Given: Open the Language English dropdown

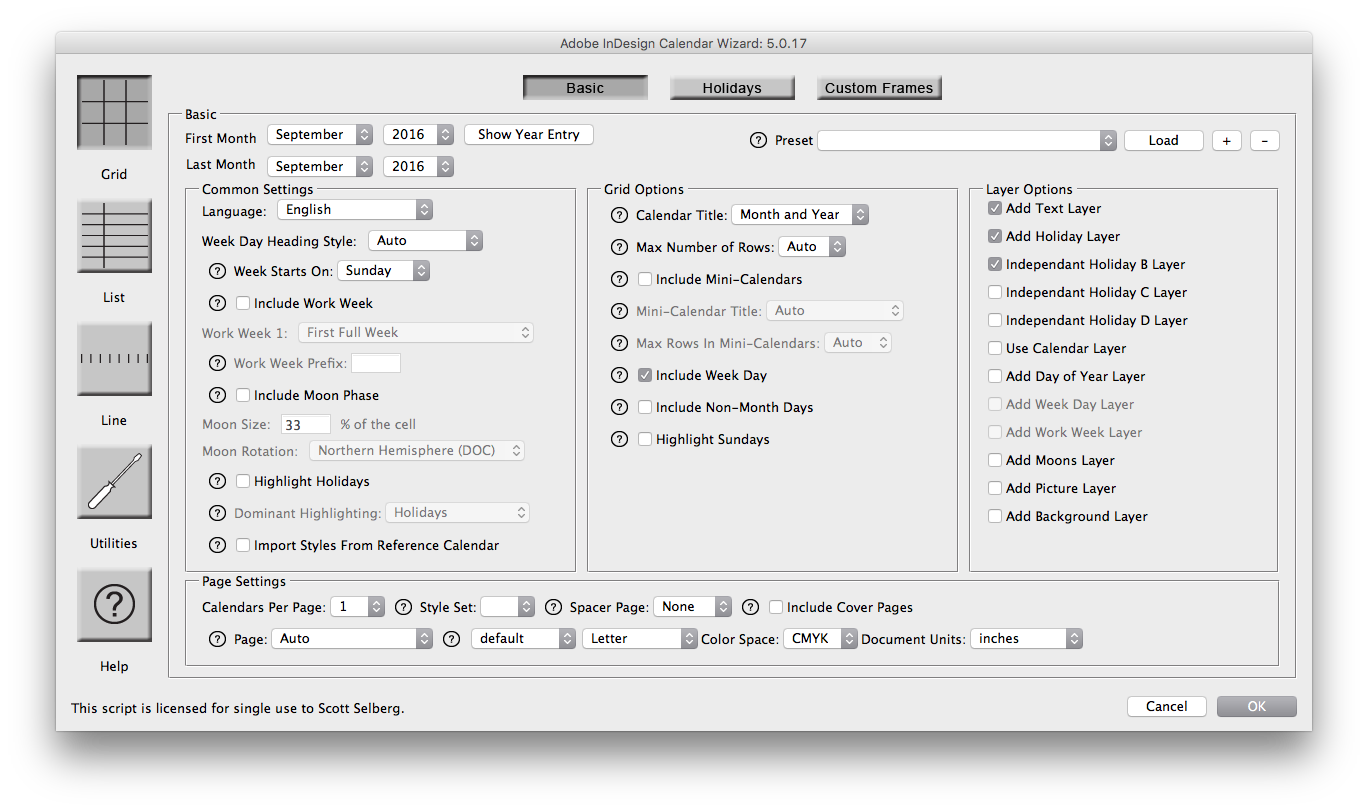Looking at the screenshot, I should [x=355, y=209].
